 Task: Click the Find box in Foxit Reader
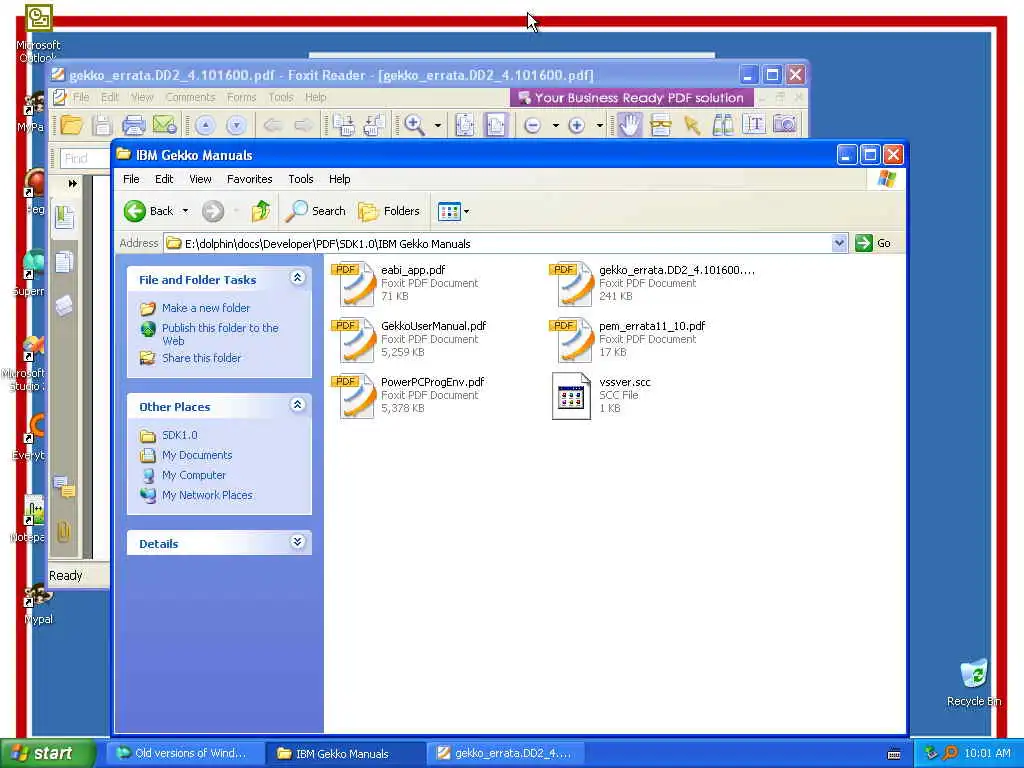(x=85, y=158)
